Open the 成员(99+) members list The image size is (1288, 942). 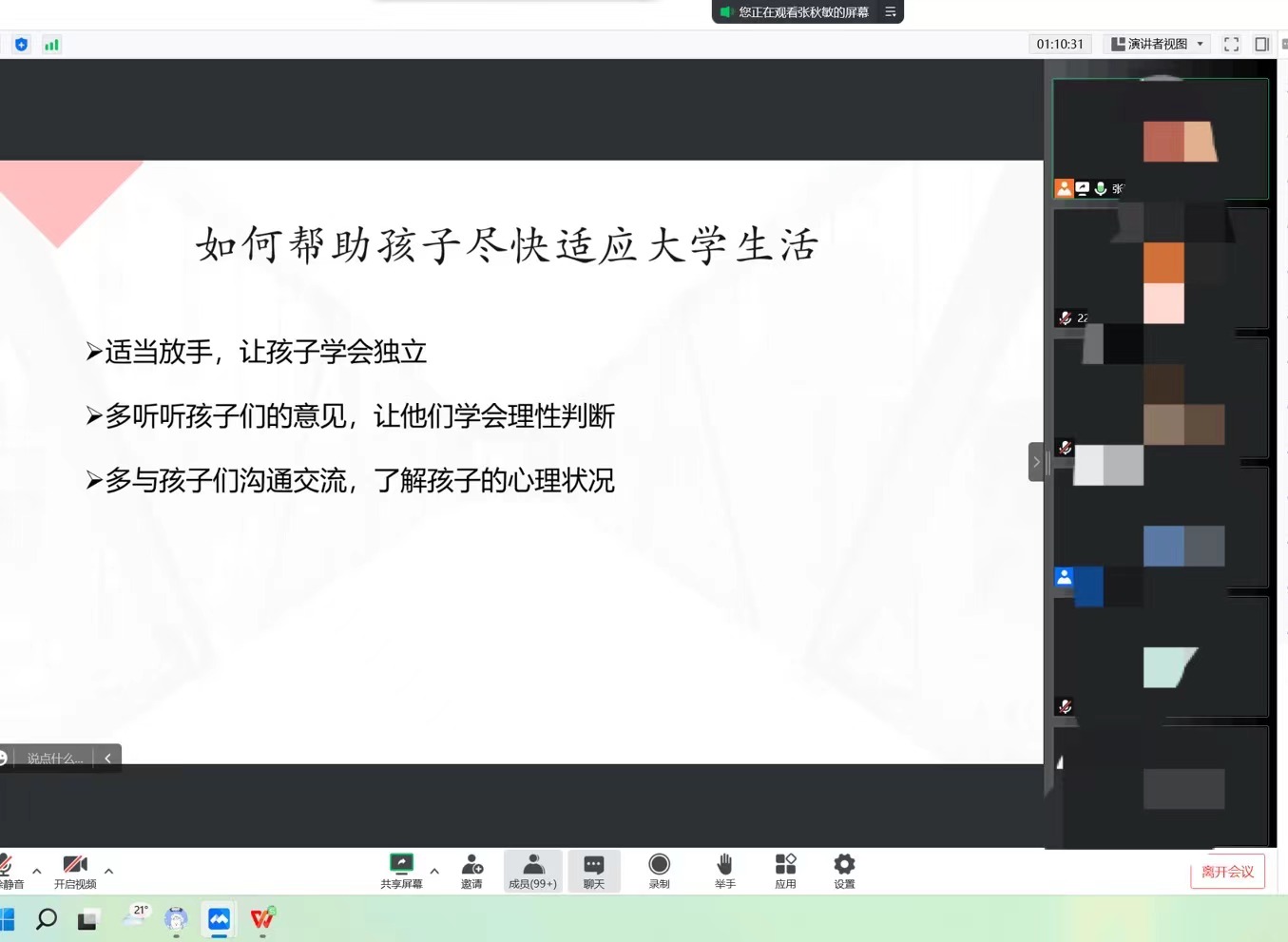point(532,870)
